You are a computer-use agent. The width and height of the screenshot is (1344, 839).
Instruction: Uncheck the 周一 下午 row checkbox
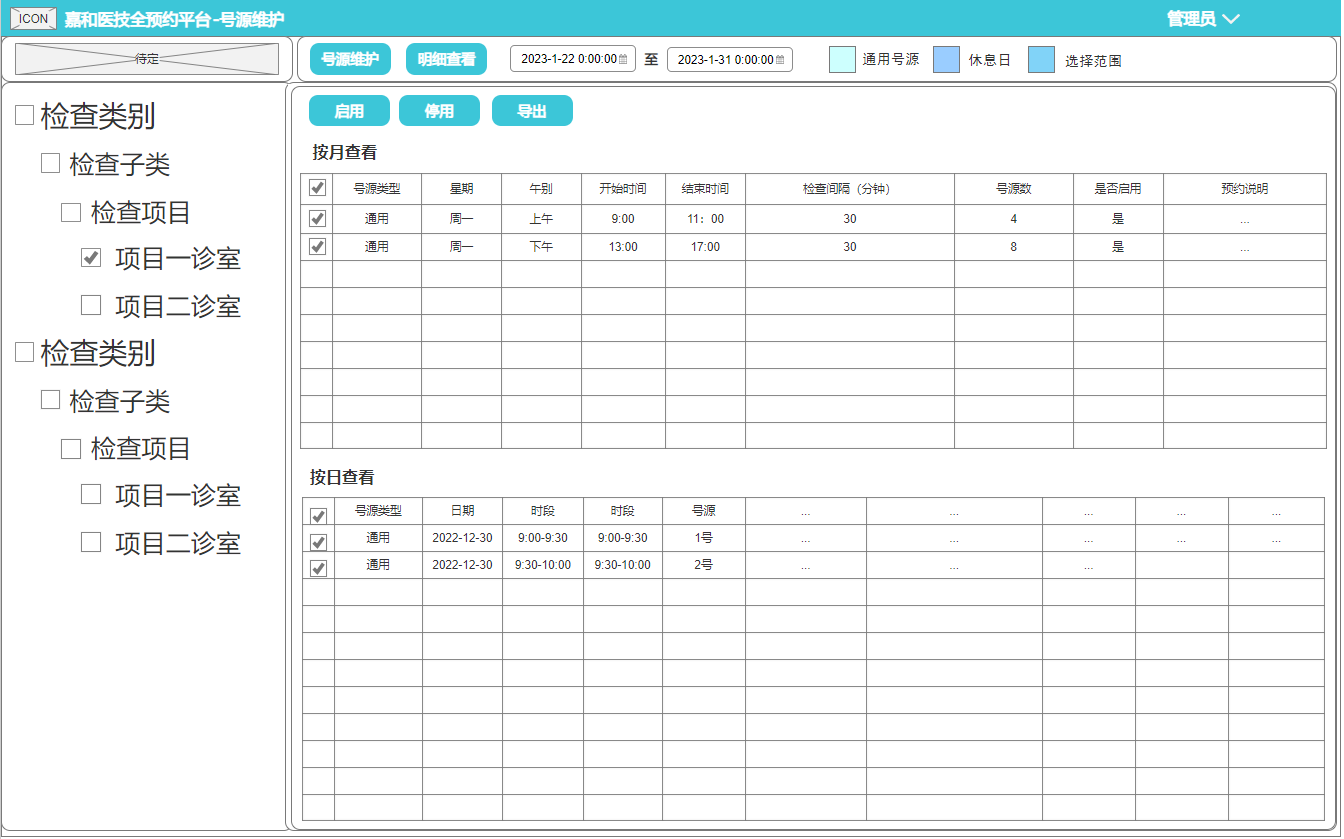coord(317,246)
